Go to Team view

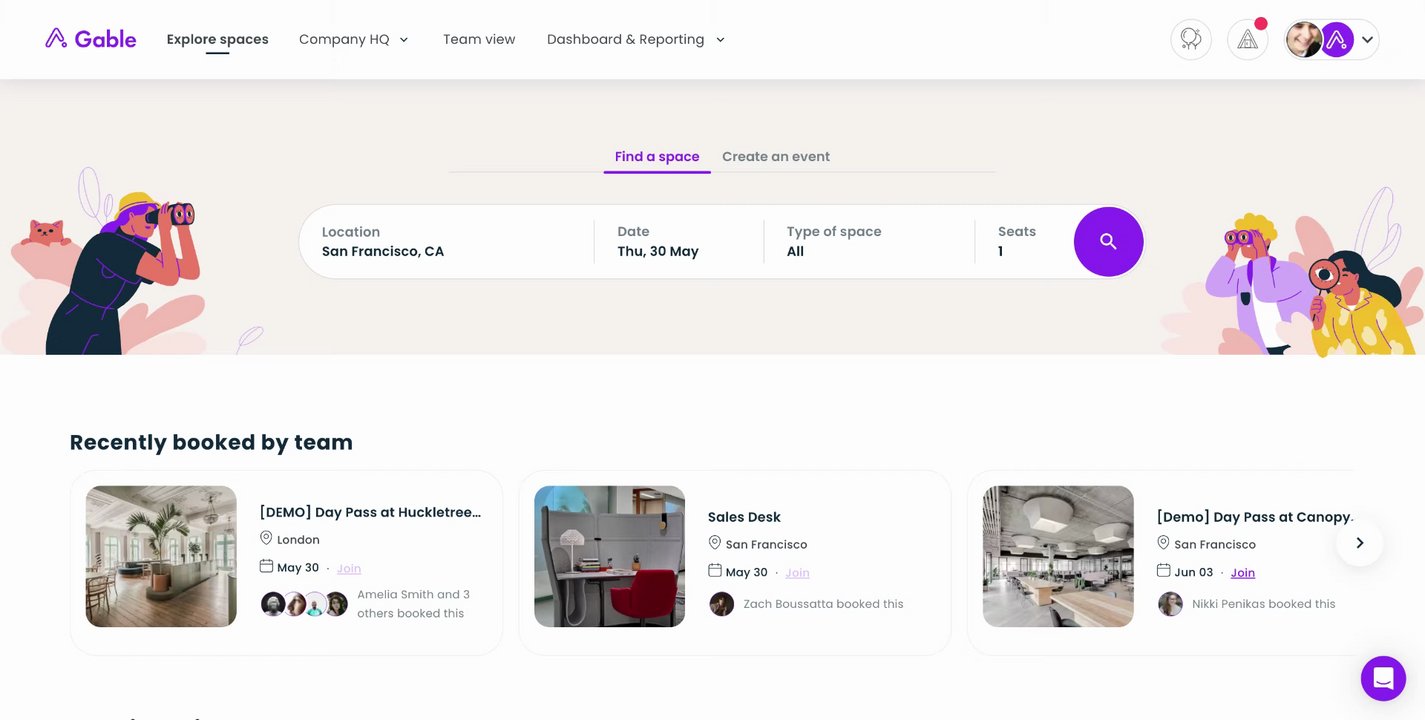pos(479,40)
